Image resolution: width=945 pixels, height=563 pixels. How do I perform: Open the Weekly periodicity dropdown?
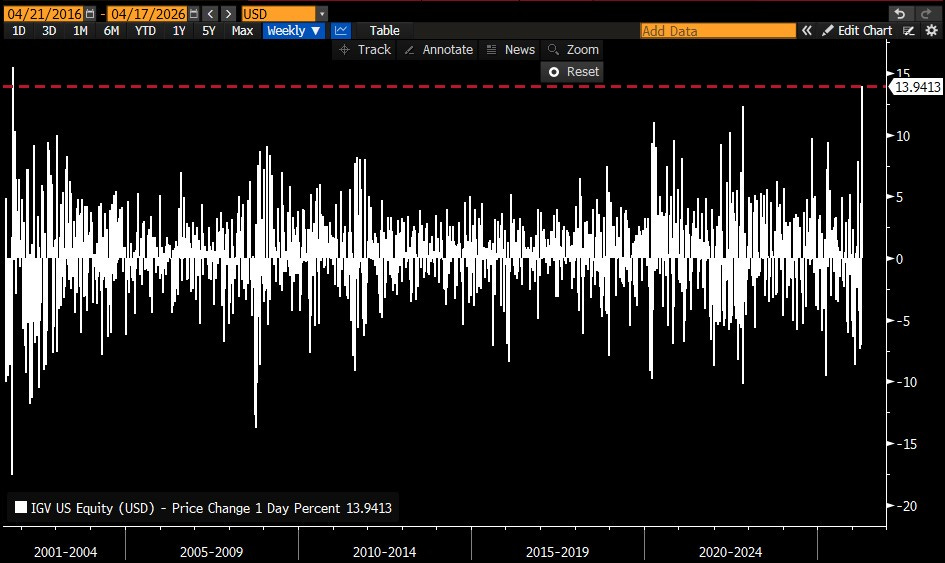(x=293, y=31)
